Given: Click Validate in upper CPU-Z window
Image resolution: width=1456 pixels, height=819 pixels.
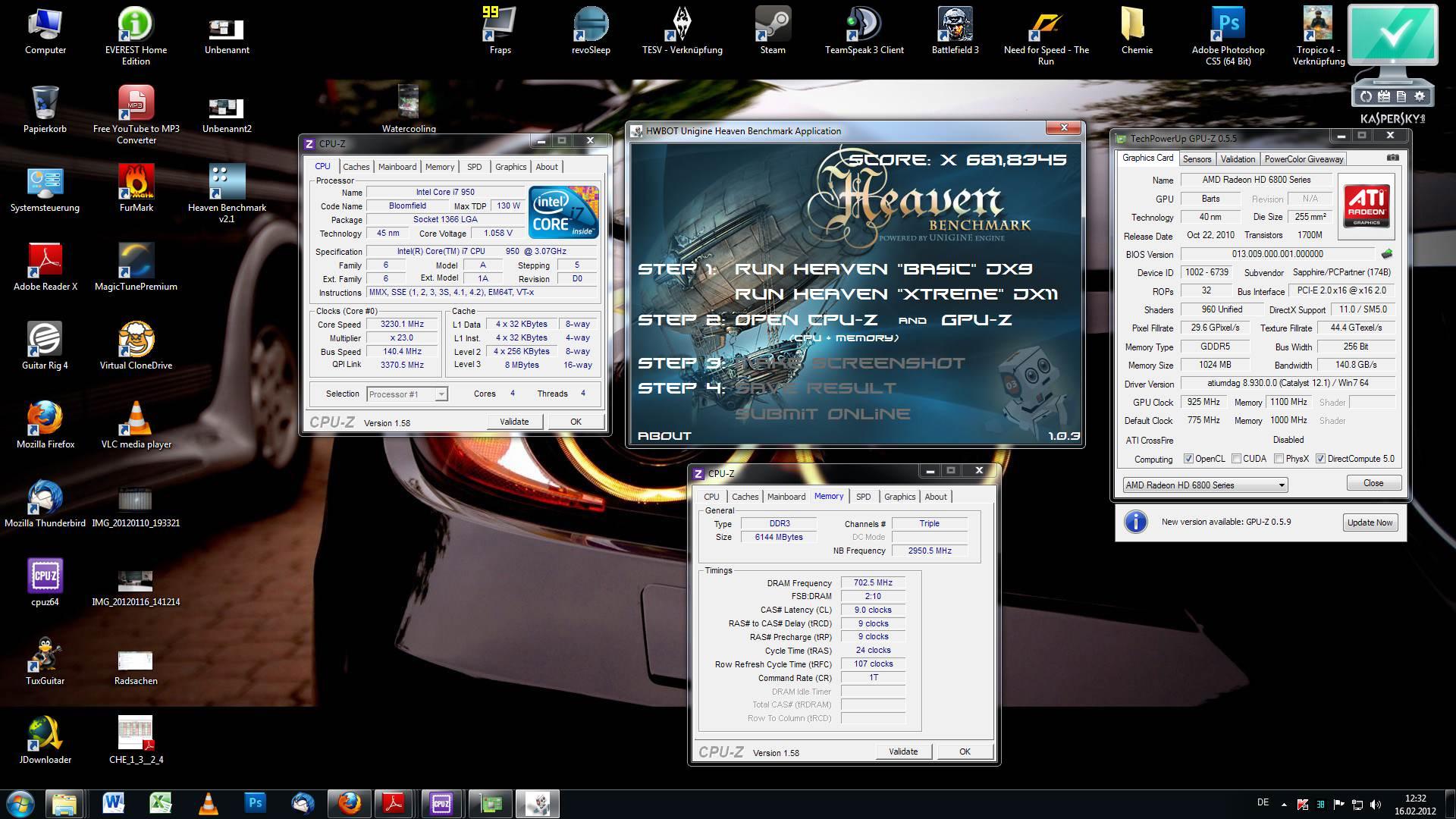Looking at the screenshot, I should [514, 422].
